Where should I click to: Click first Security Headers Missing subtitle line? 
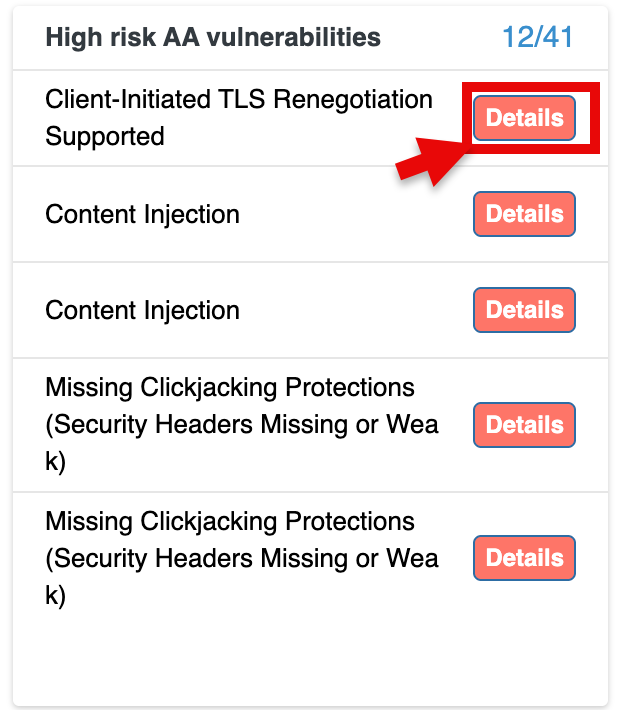(x=242, y=424)
